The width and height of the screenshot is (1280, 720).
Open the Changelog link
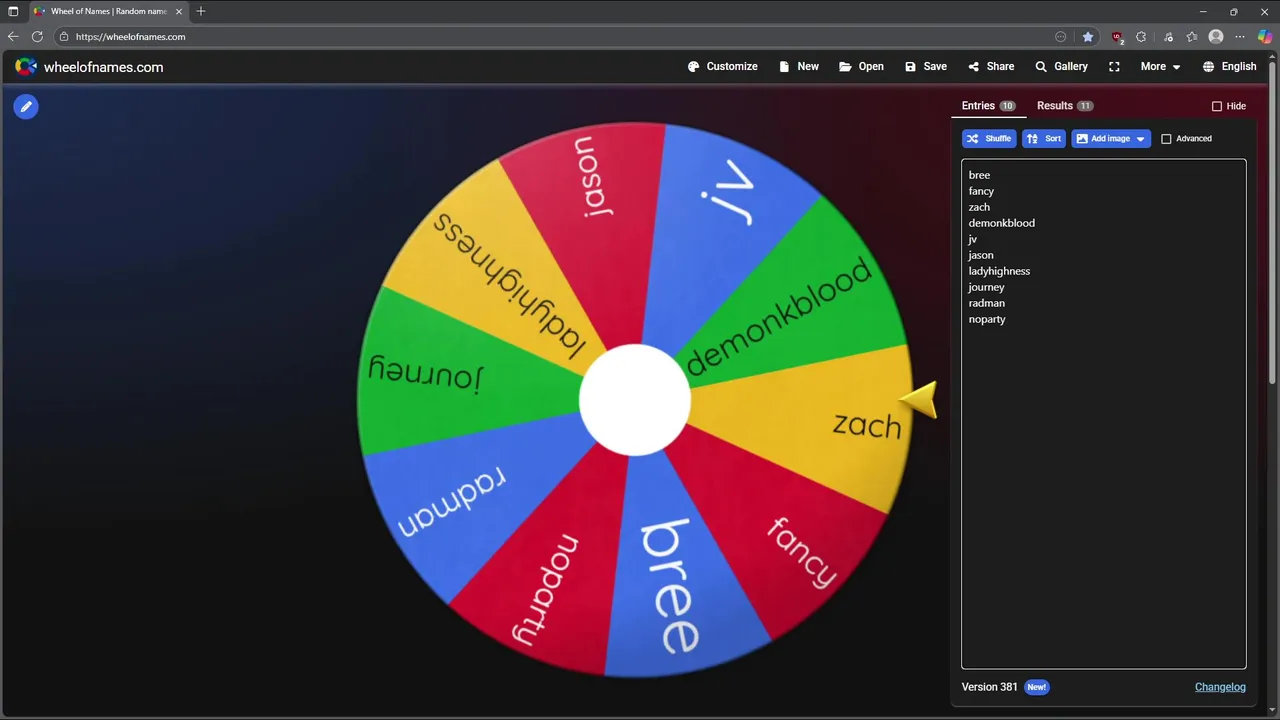(1220, 687)
